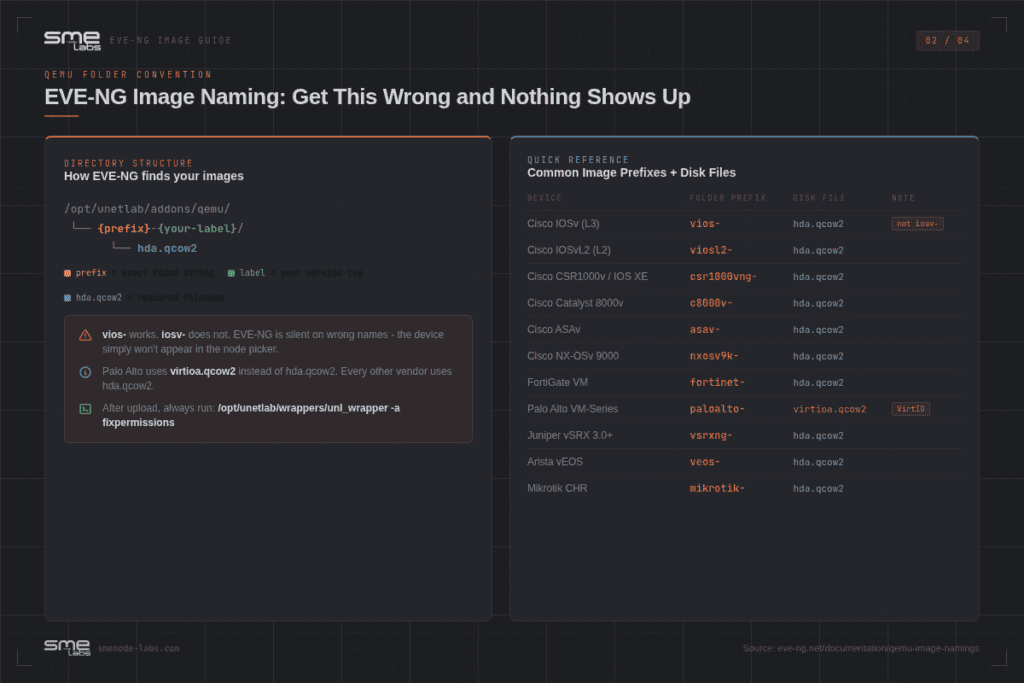Image resolution: width=1024 pixels, height=683 pixels.
Task: Click 'How EVE-NG finds your images' heading
Action: (153, 176)
